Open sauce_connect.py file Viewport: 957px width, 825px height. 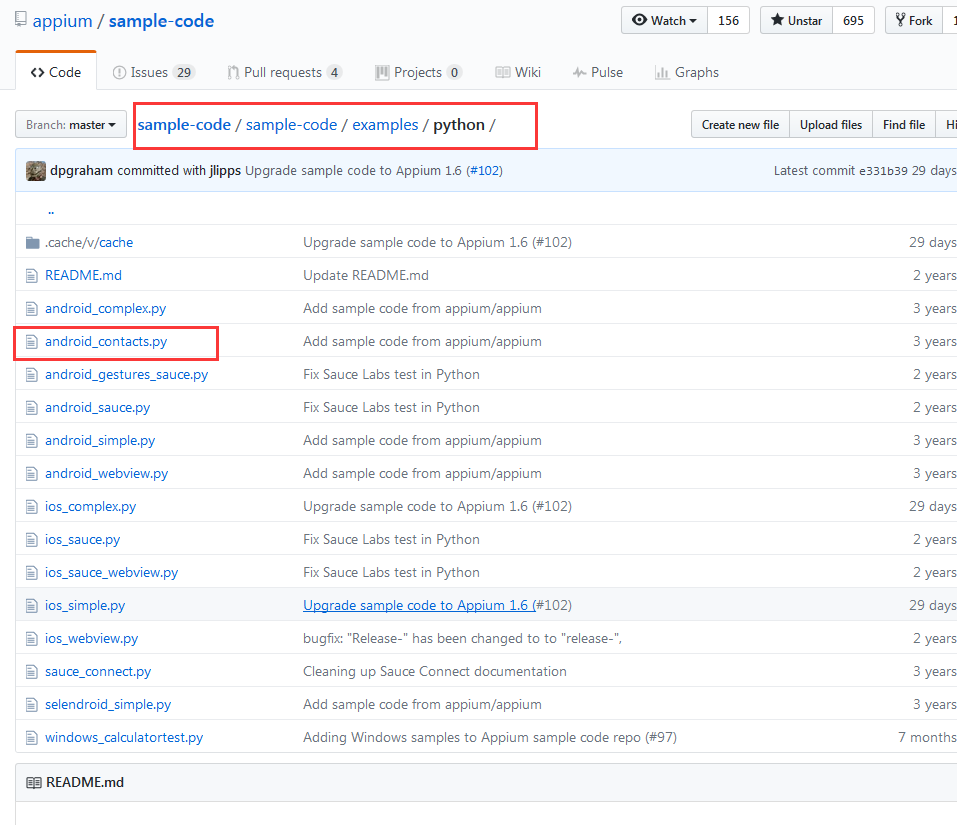(x=98, y=671)
